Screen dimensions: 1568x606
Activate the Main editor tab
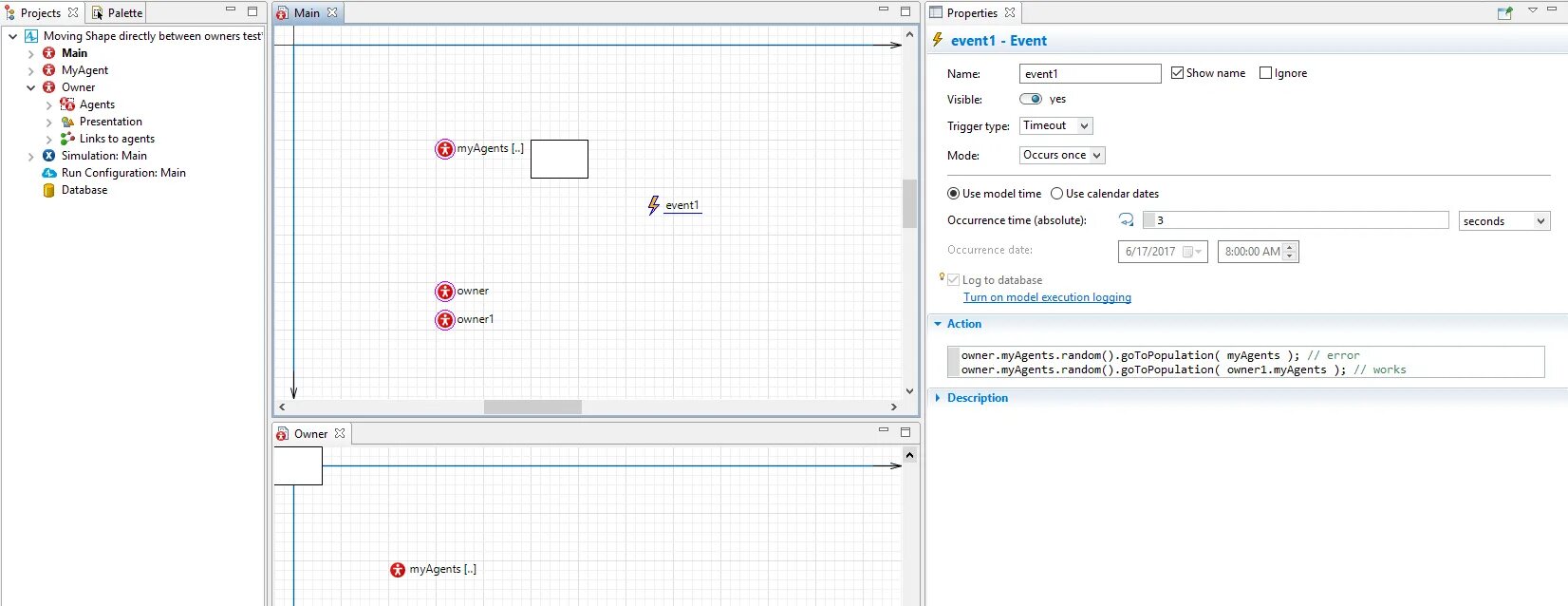tap(307, 13)
